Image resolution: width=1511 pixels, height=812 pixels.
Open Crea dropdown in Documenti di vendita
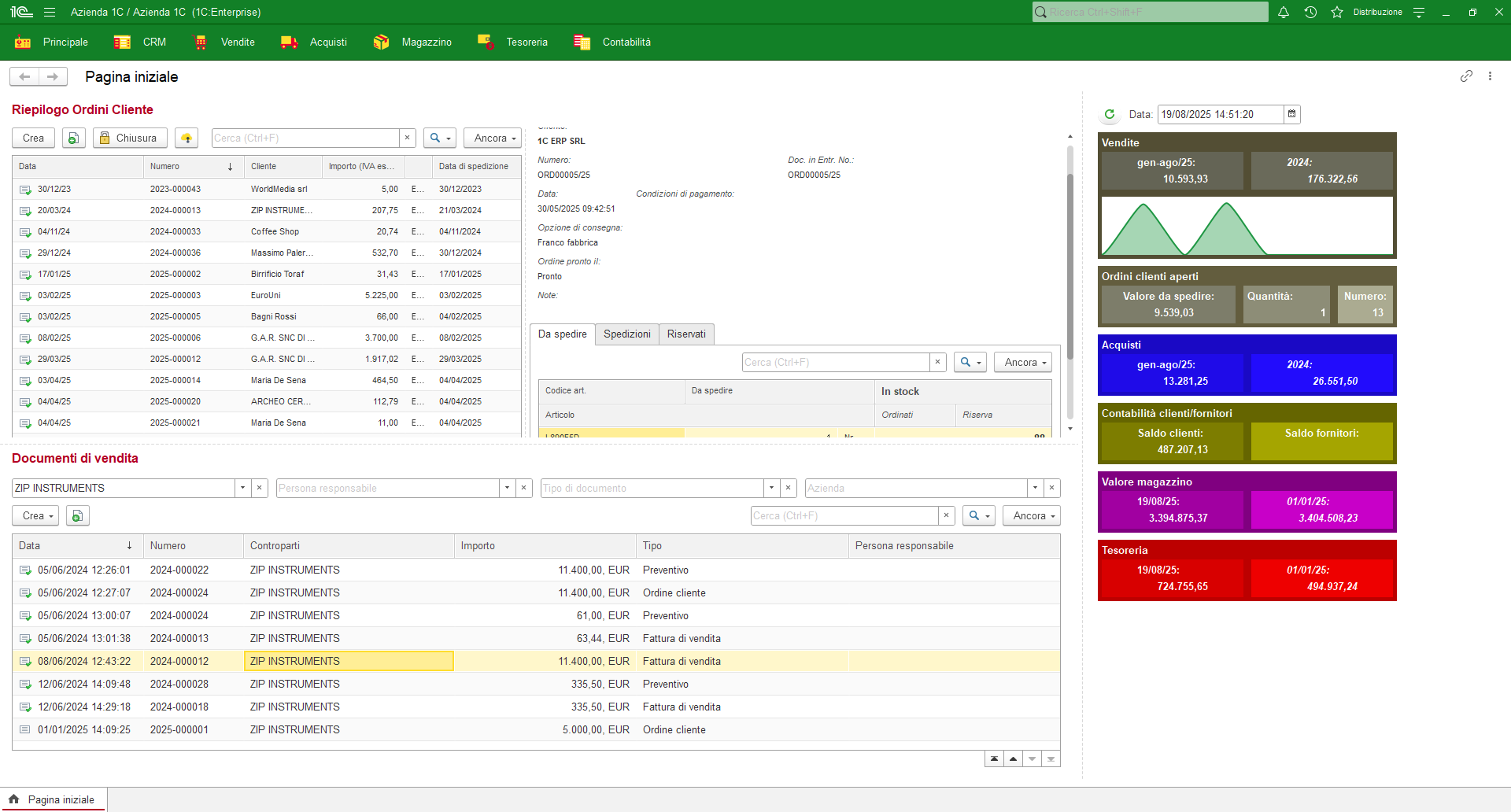pos(35,515)
